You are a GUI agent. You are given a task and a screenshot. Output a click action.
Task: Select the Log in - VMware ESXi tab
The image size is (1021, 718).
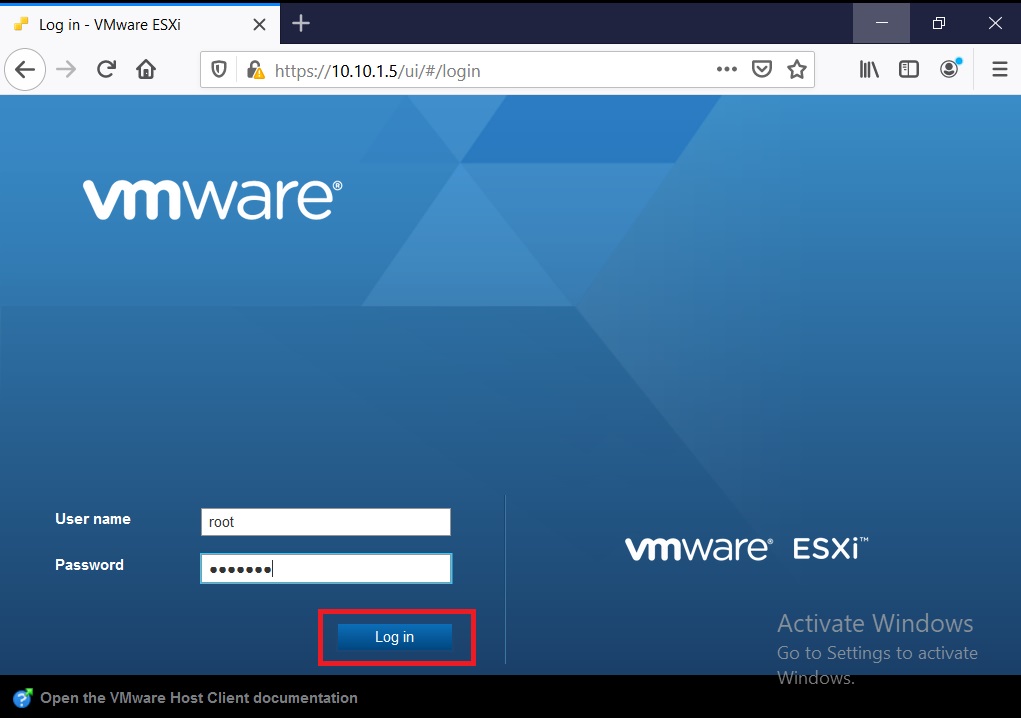pyautogui.click(x=140, y=25)
